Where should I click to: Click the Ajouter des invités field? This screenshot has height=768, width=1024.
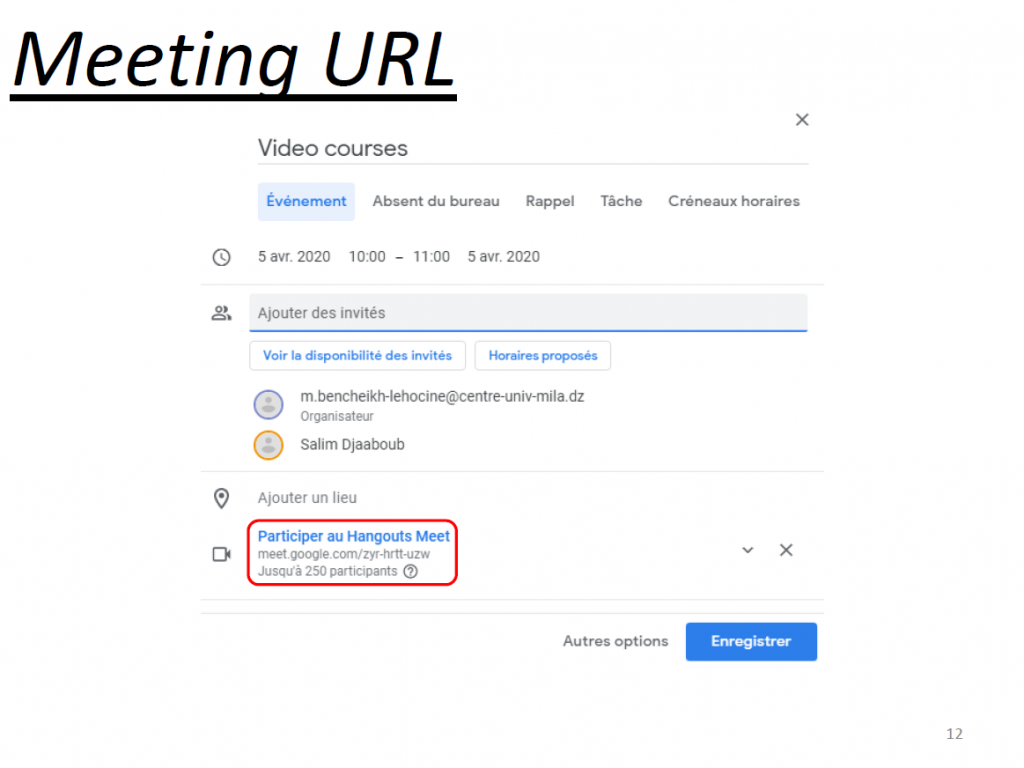tap(528, 313)
